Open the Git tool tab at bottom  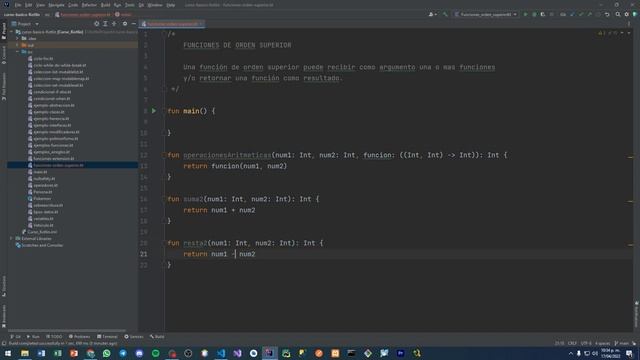pos(16,337)
